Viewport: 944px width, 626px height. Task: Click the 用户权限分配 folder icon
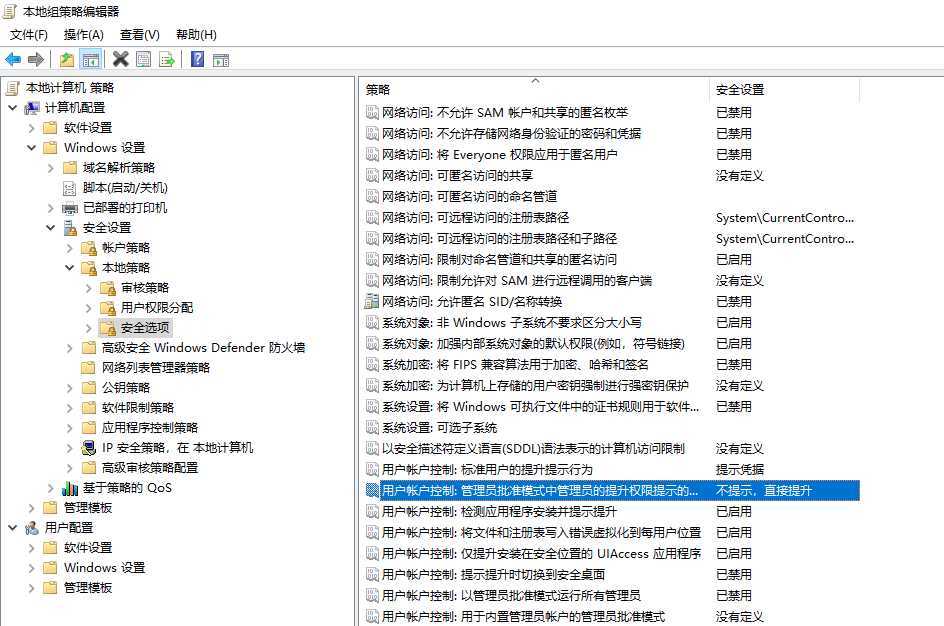tap(108, 308)
